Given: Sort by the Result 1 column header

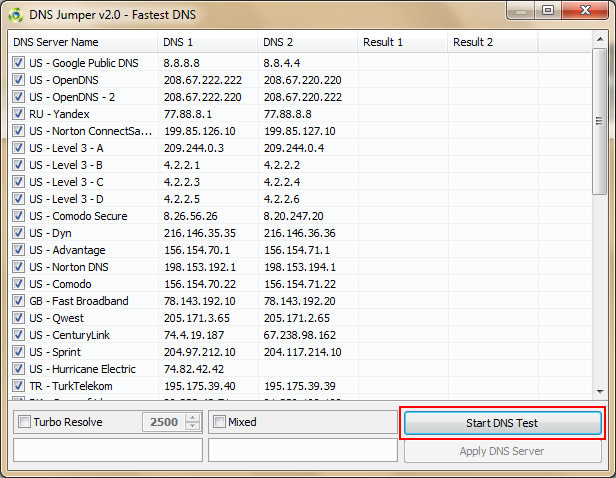Looking at the screenshot, I should (402, 42).
